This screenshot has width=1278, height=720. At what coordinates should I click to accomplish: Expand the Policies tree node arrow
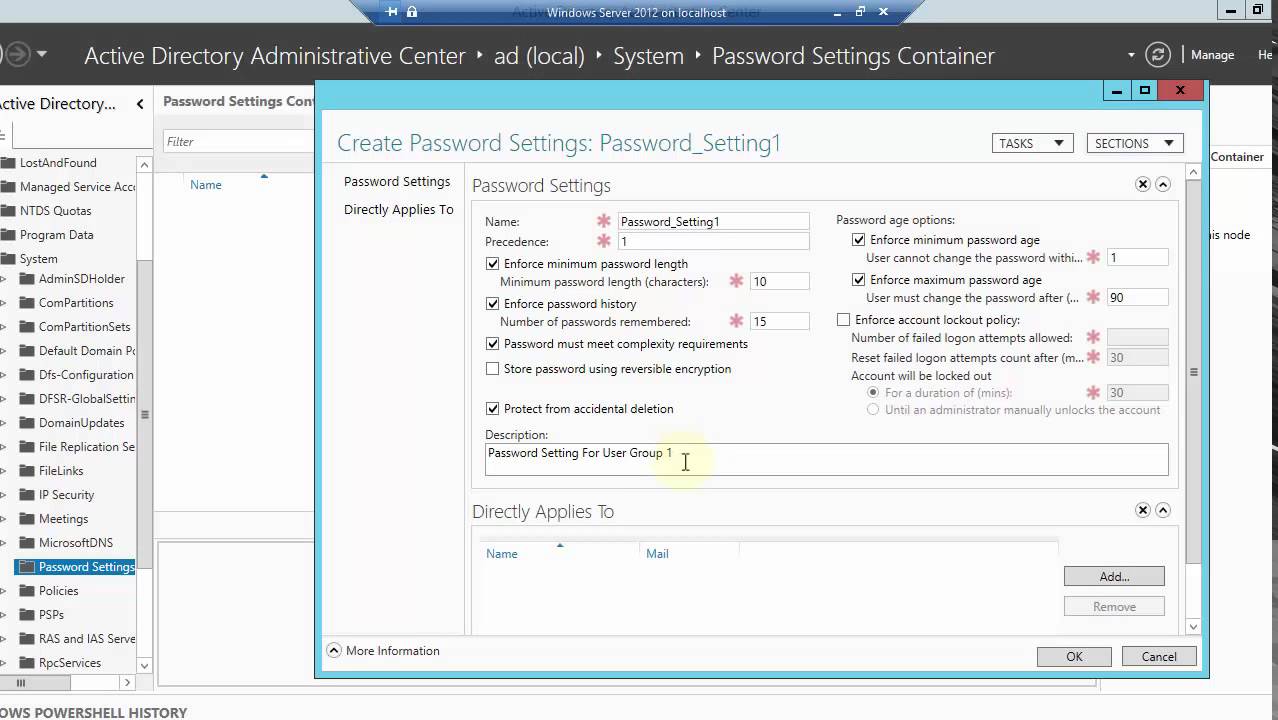tap(4, 591)
